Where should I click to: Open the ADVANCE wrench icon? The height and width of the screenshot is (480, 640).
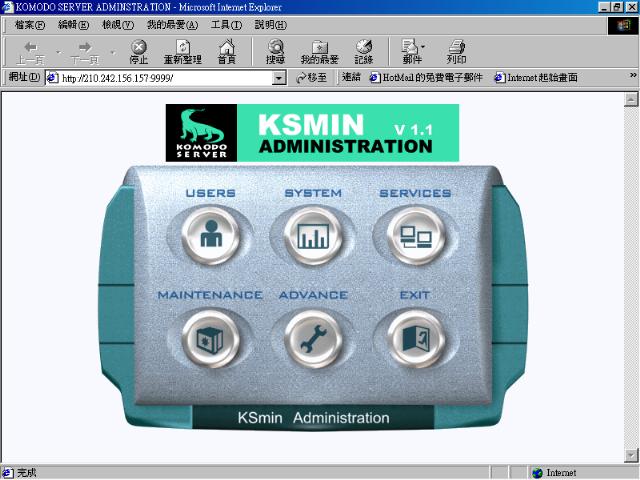(313, 340)
